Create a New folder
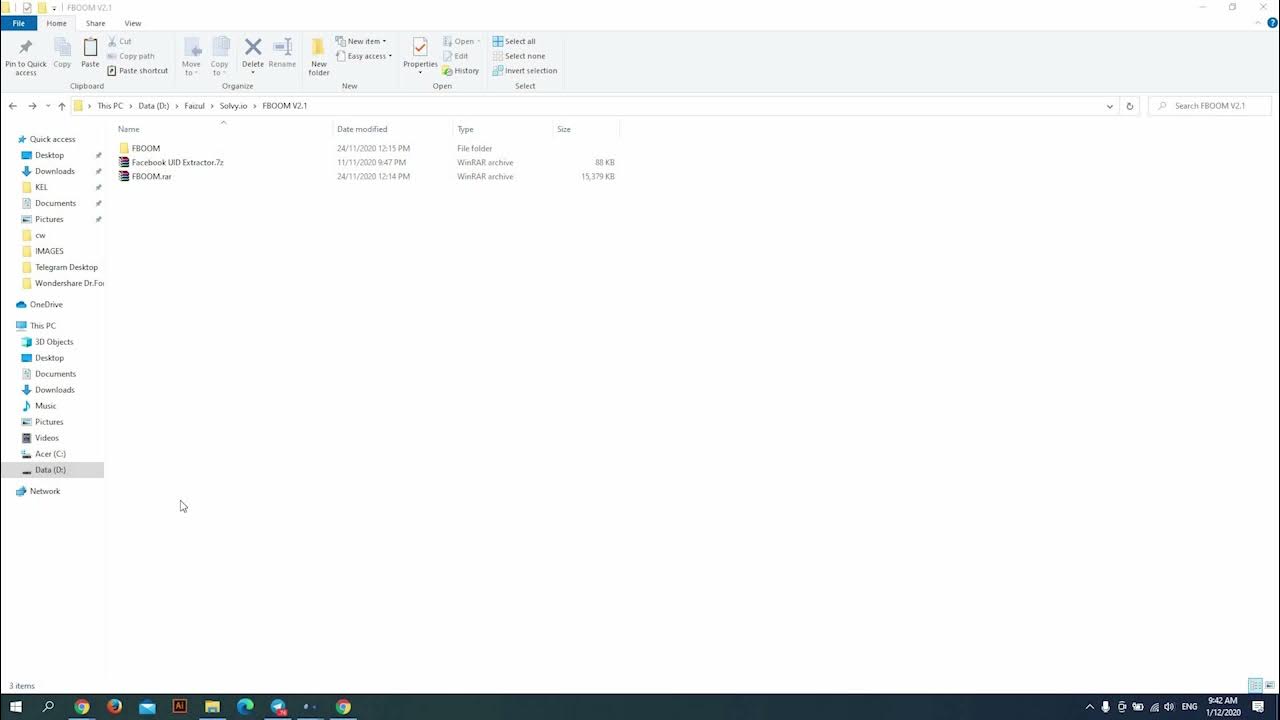 (319, 57)
